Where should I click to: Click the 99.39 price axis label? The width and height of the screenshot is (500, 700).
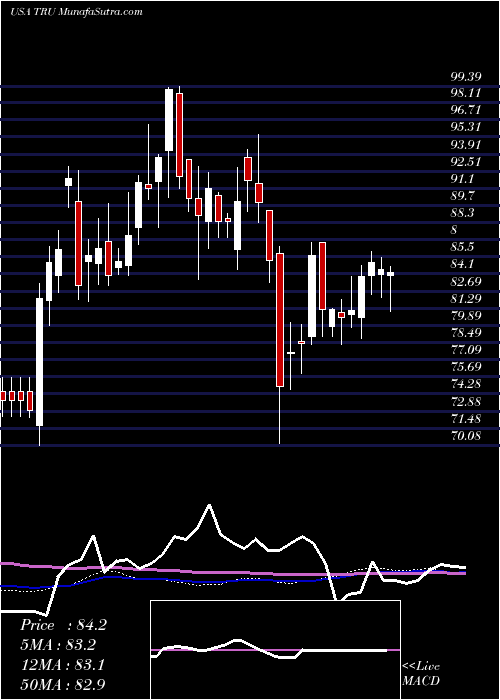(x=466, y=77)
